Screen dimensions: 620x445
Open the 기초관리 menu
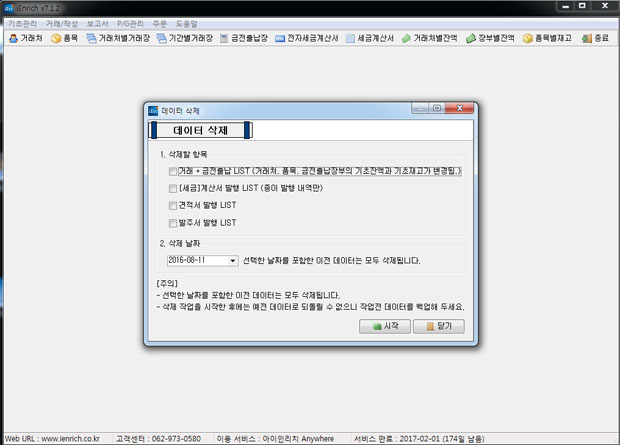pos(20,22)
